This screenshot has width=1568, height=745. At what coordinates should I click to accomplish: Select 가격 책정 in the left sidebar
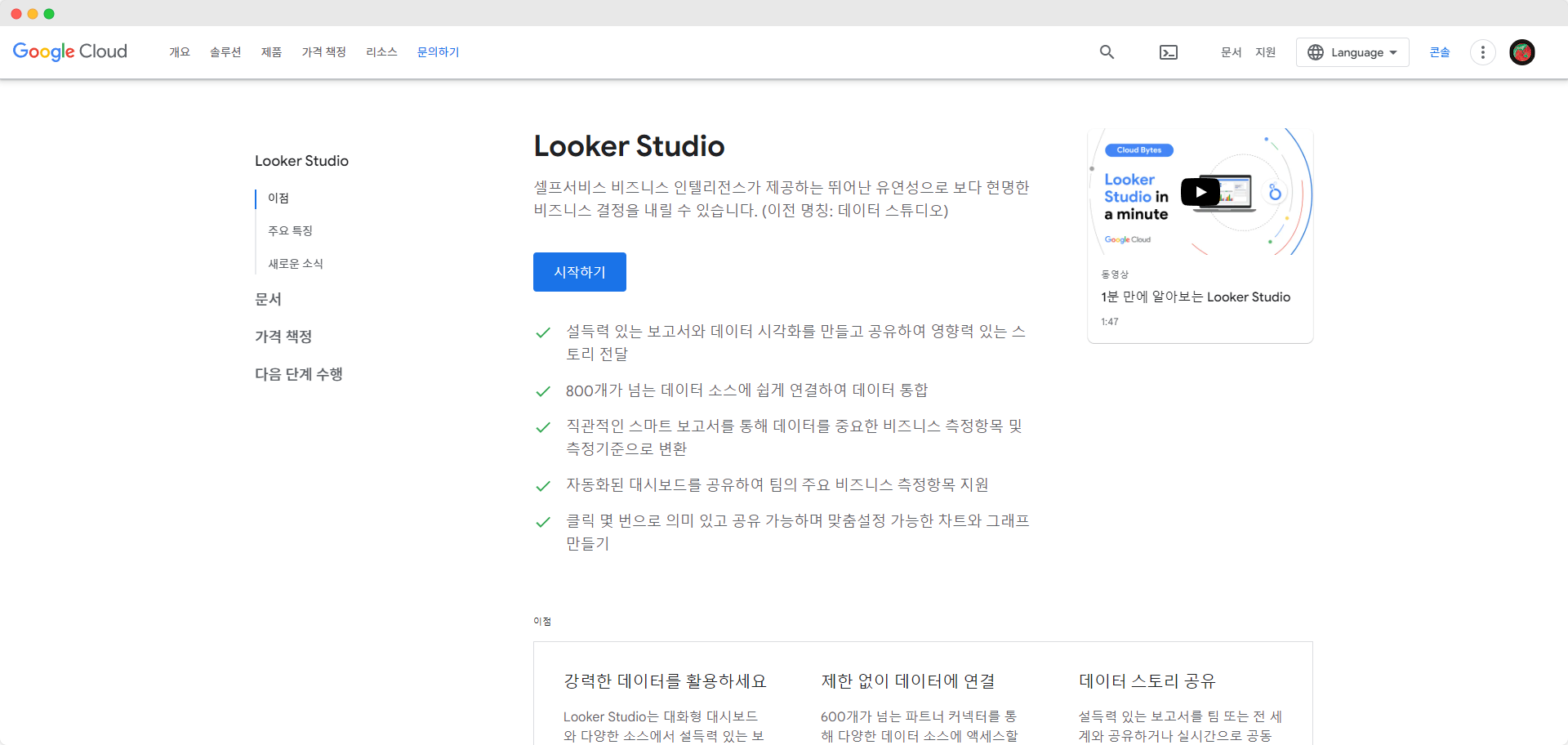pyautogui.click(x=283, y=337)
